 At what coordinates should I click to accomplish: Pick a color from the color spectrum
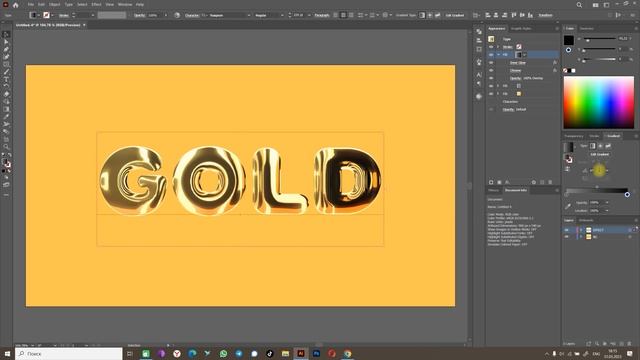point(599,102)
